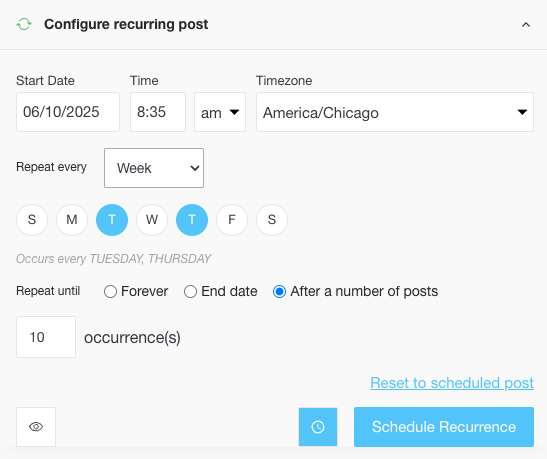This screenshot has width=547, height=459.
Task: Open the Repeat every Week dropdown
Action: [x=154, y=168]
